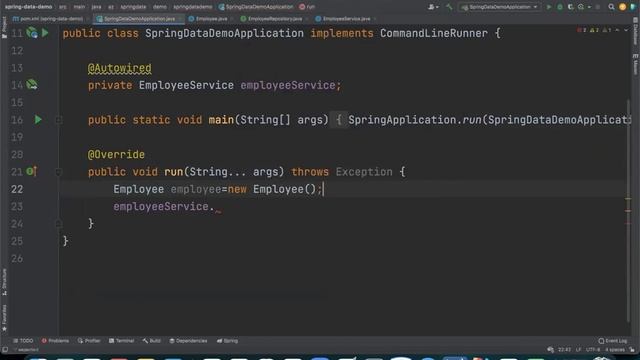Click the @Override annotation
This screenshot has width=640, height=360.
[116, 154]
